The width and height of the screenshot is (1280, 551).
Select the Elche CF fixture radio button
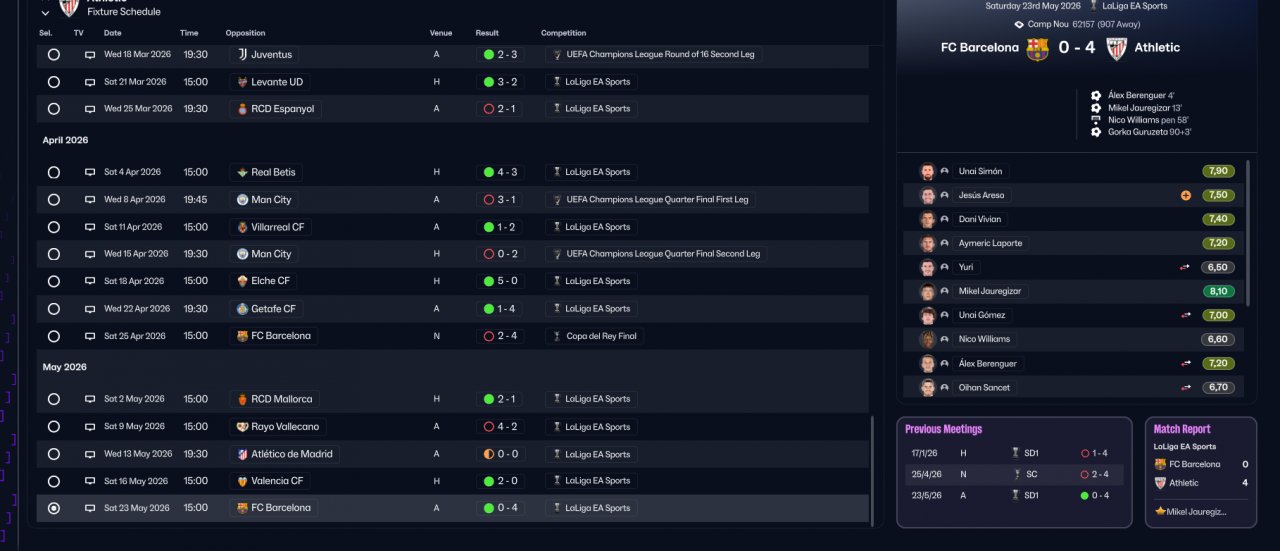(54, 281)
